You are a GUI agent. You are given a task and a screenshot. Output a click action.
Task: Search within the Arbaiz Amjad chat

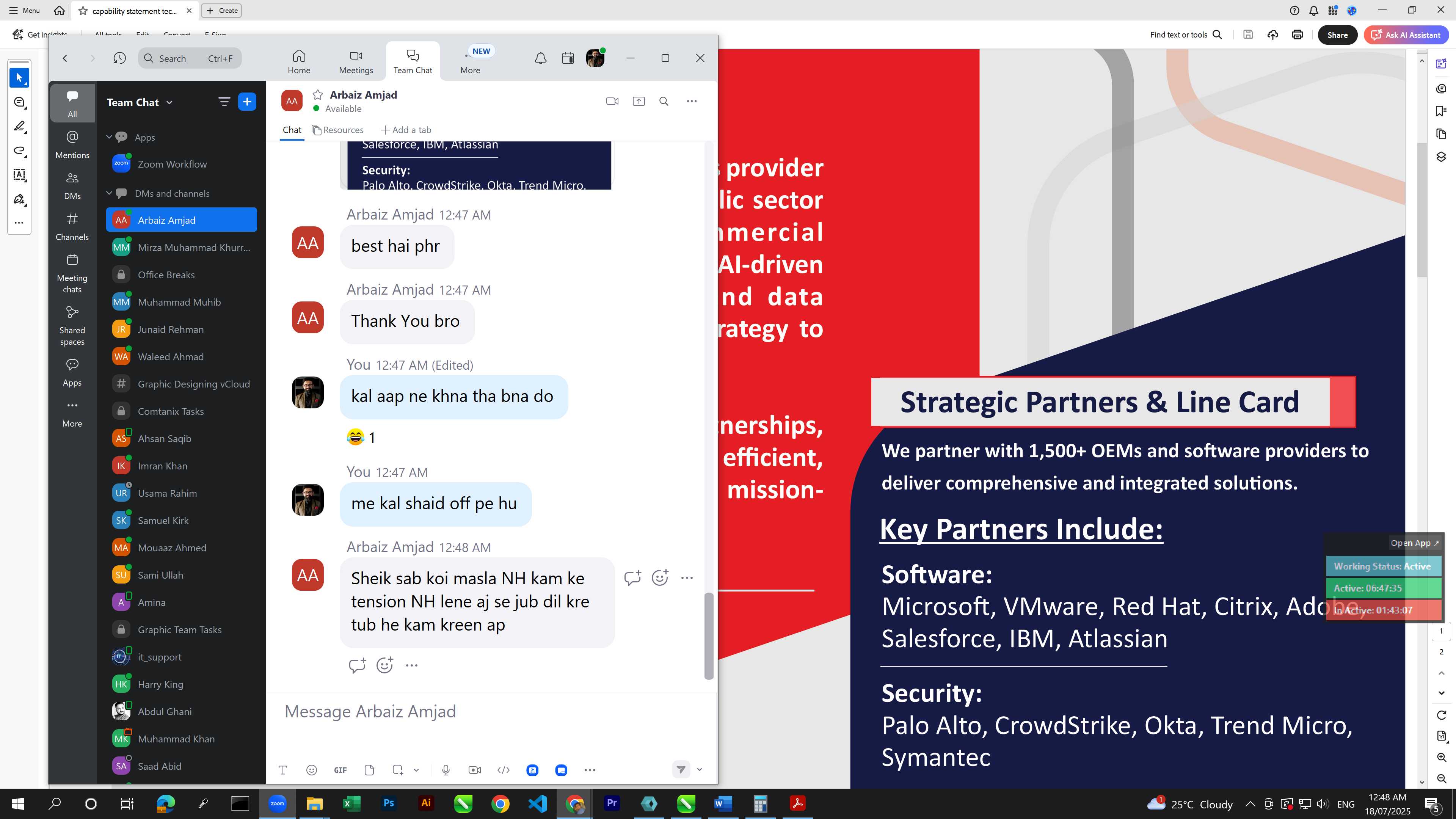click(664, 101)
